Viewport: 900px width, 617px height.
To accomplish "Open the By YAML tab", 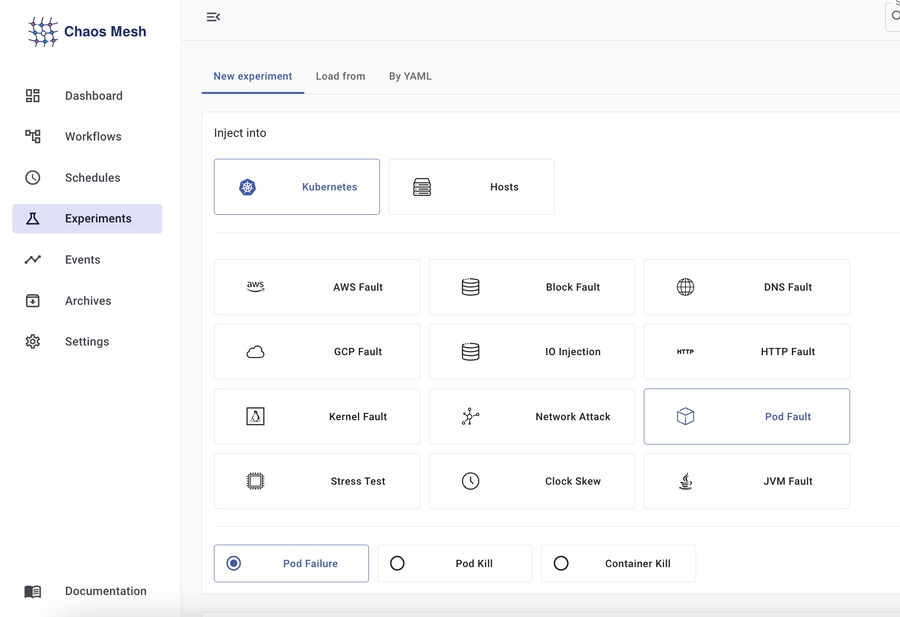I will (410, 76).
